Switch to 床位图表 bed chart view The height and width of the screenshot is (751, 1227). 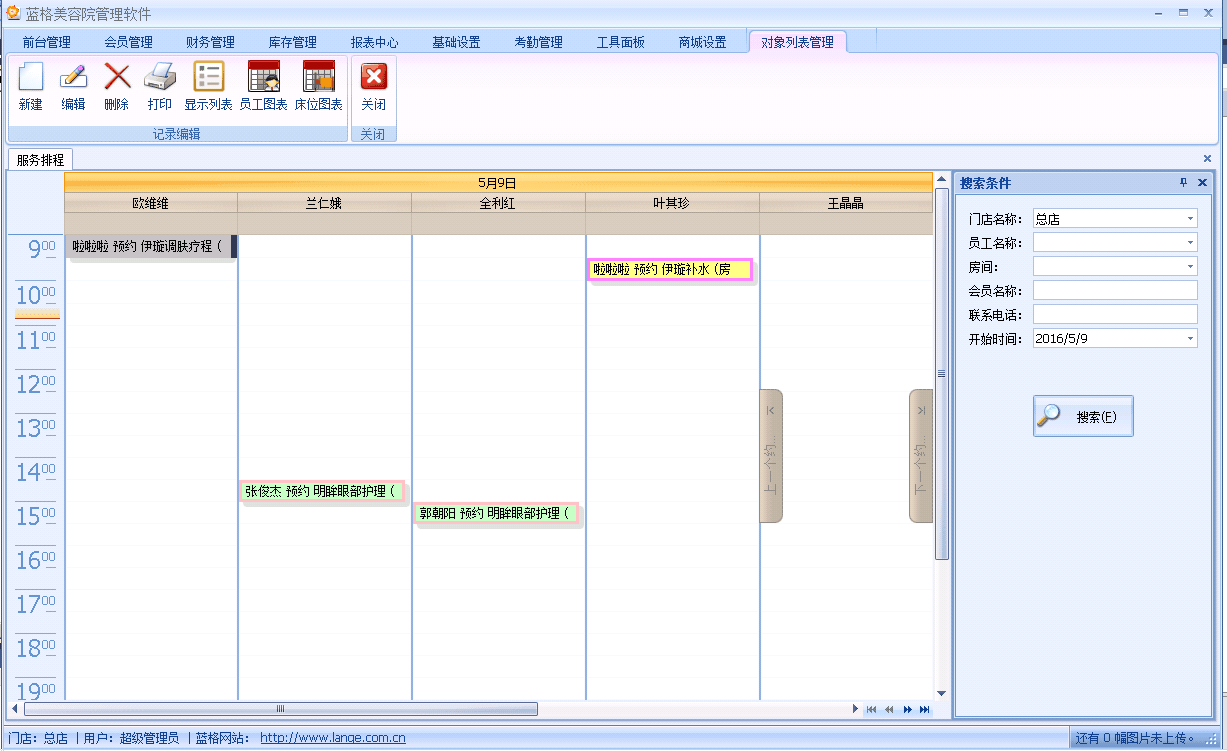click(x=318, y=78)
